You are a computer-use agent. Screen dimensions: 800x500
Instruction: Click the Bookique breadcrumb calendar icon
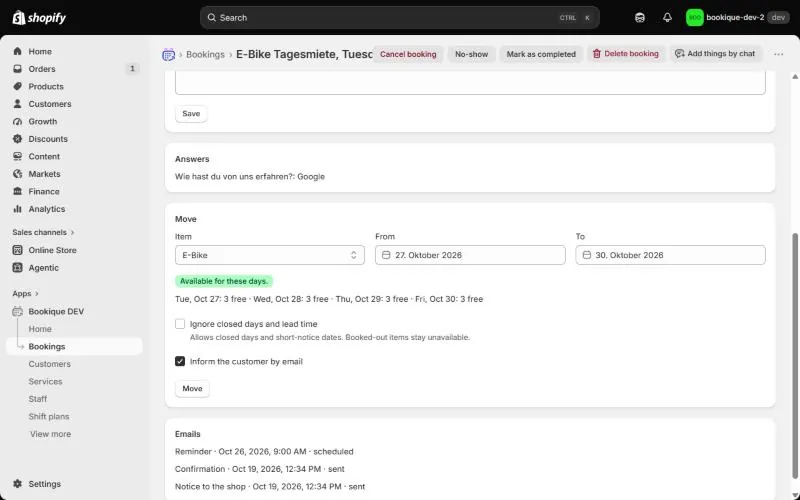click(x=168, y=55)
